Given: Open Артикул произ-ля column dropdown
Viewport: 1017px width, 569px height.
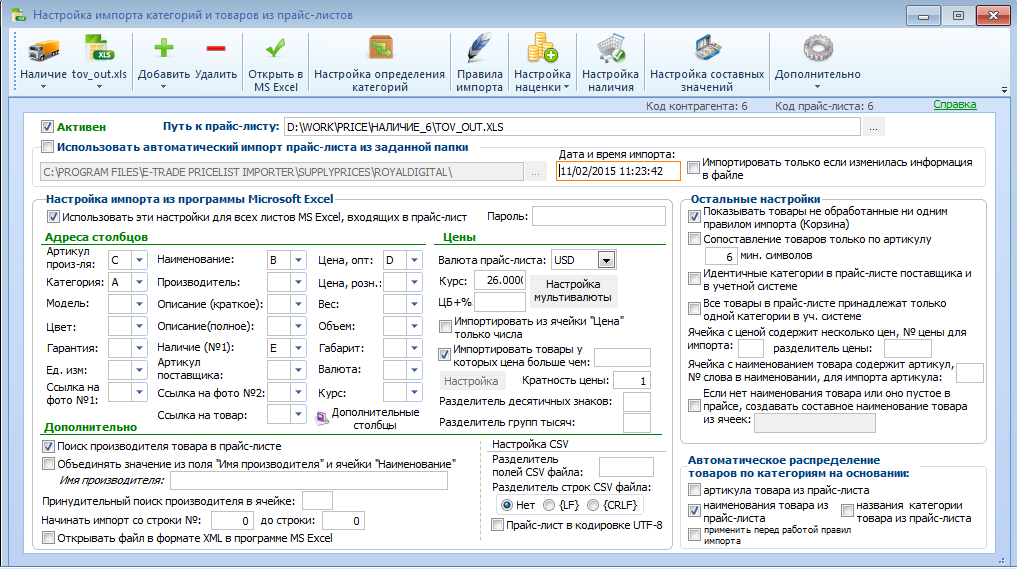Looking at the screenshot, I should tap(139, 260).
